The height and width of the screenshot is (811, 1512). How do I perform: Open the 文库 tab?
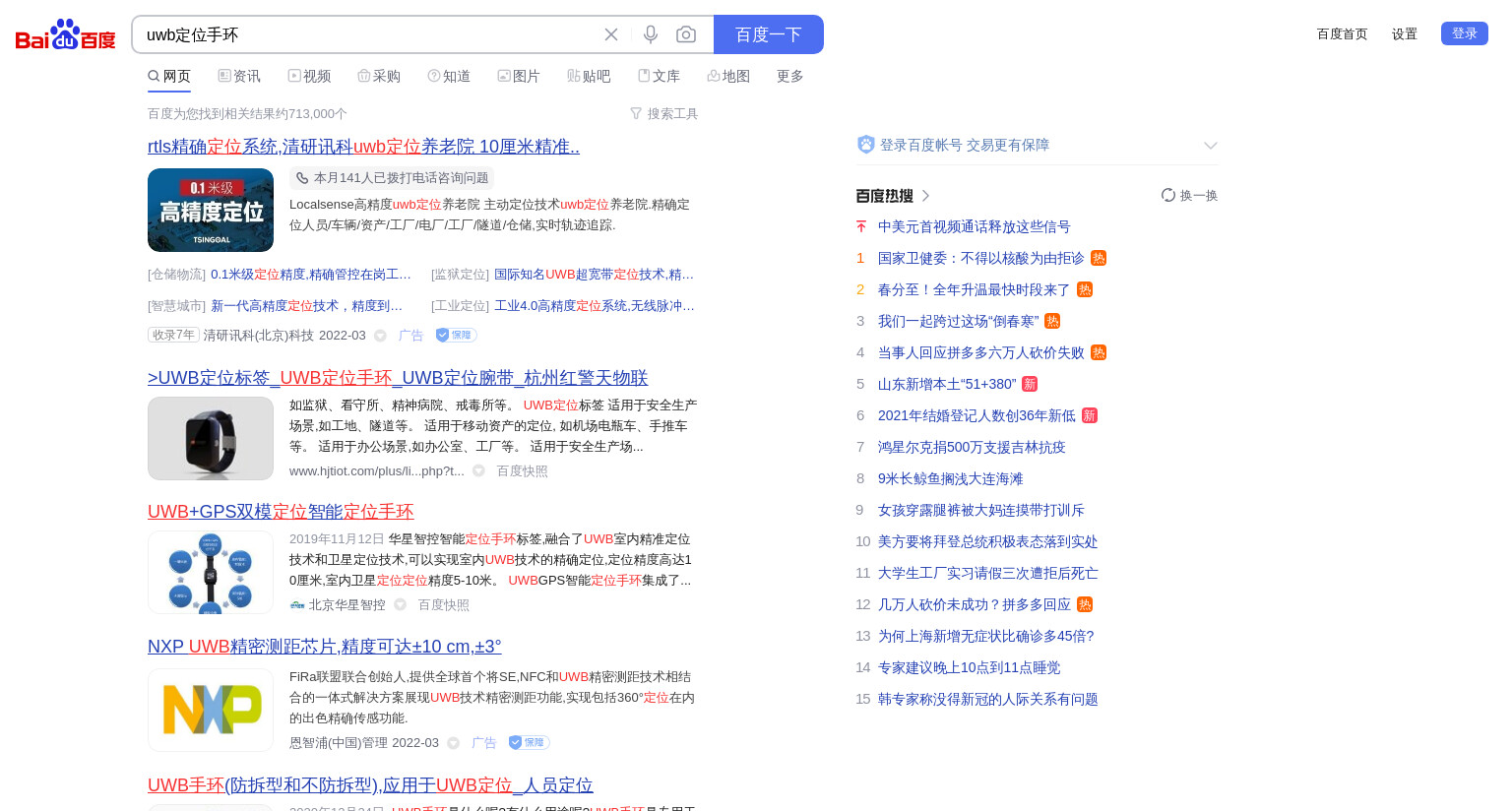coord(659,76)
